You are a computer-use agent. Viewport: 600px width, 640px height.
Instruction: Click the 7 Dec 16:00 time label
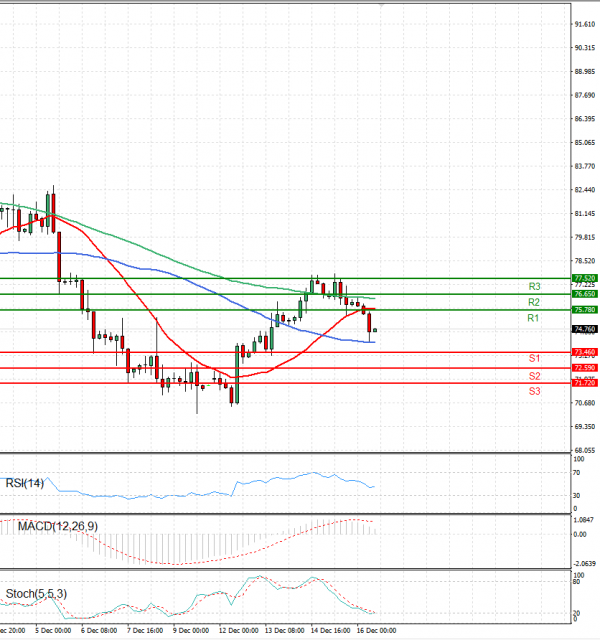click(x=145, y=631)
